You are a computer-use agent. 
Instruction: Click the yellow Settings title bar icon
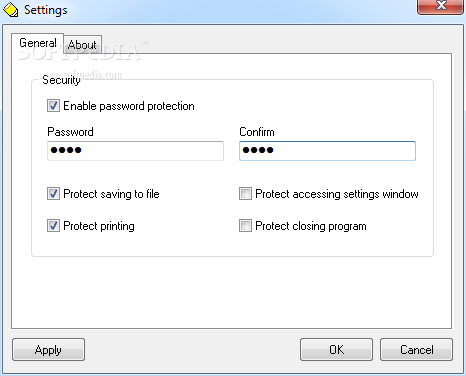click(x=11, y=9)
